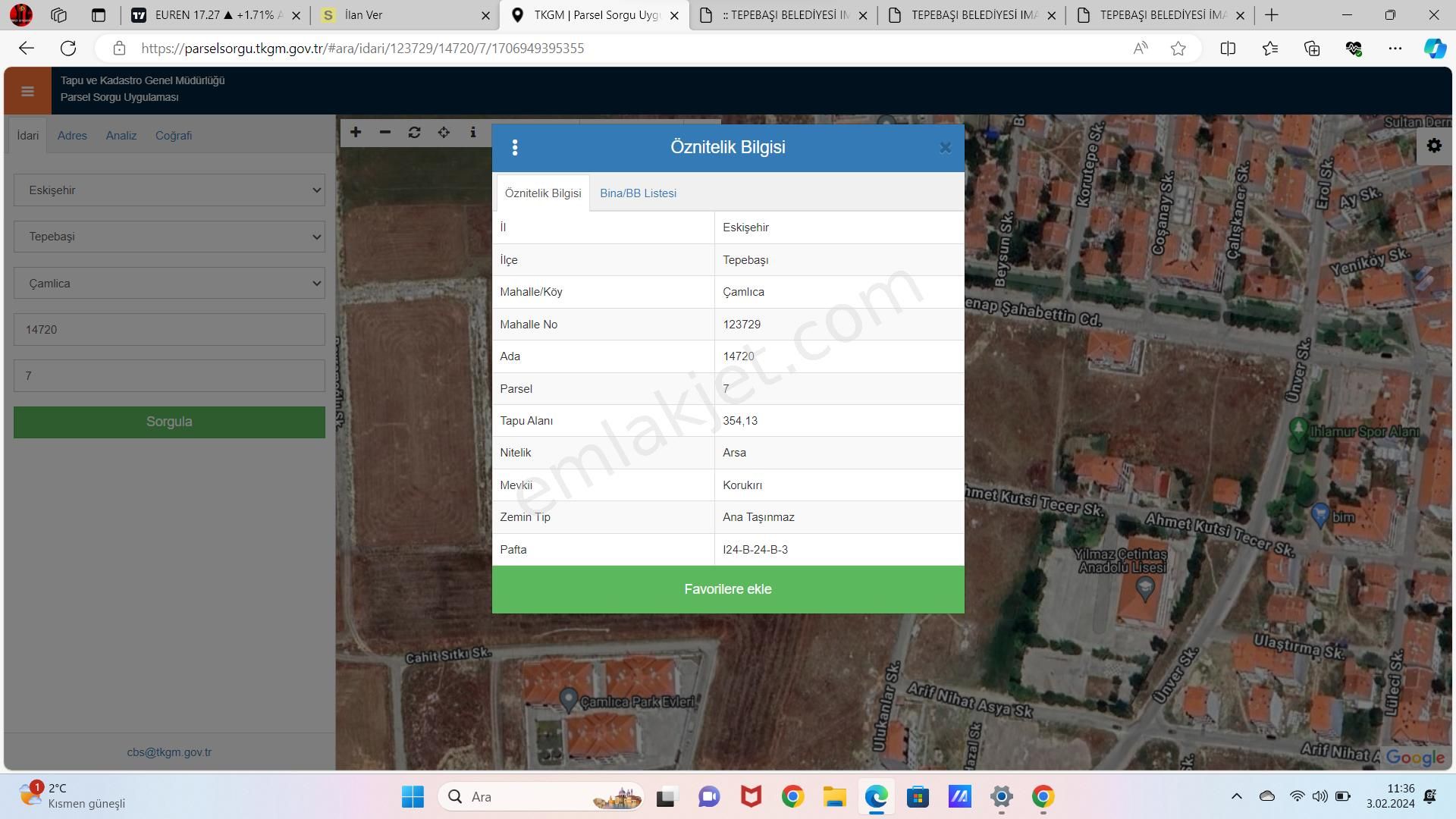The image size is (1456, 819).
Task: Reload the browser page
Action: (x=68, y=49)
